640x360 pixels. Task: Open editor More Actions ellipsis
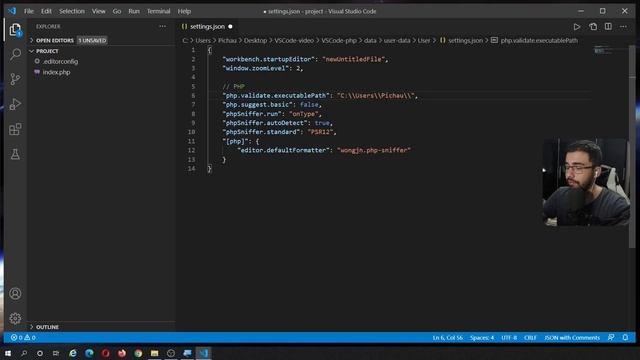(x=623, y=27)
